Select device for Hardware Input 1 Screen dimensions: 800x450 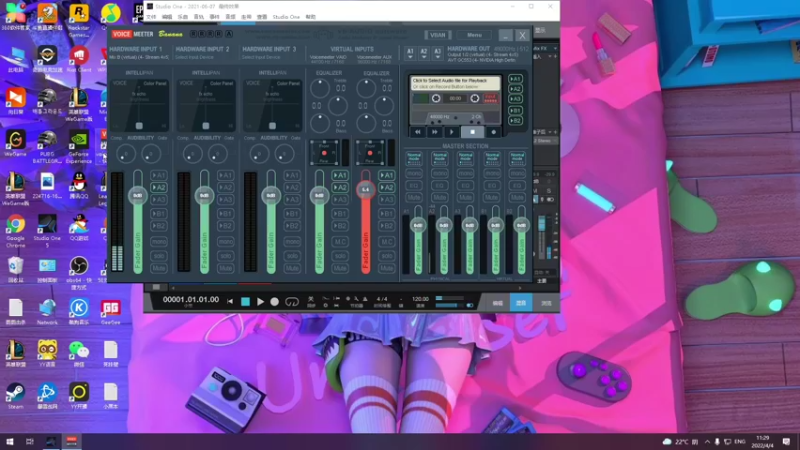tap(138, 57)
